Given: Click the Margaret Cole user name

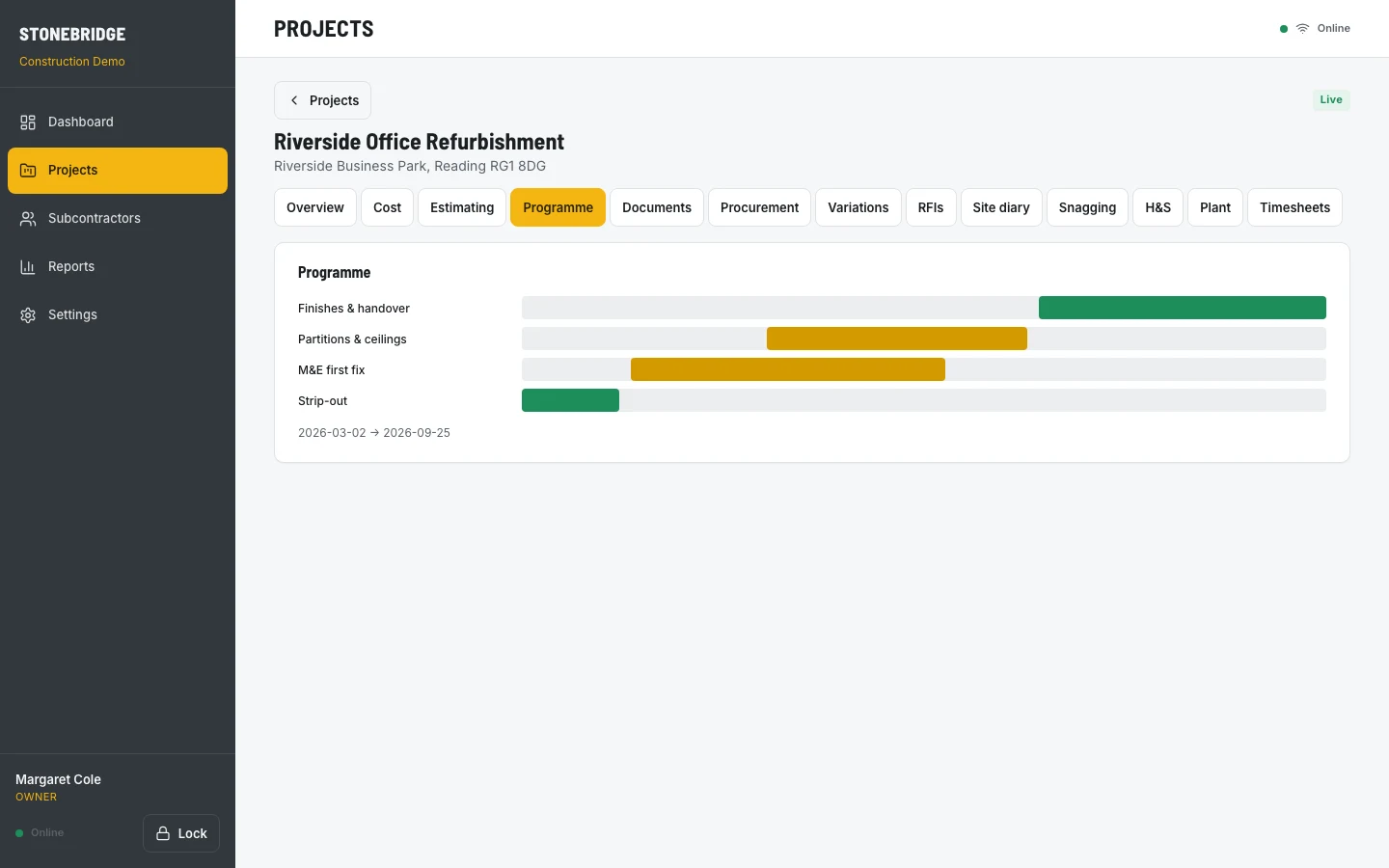Looking at the screenshot, I should [x=58, y=779].
